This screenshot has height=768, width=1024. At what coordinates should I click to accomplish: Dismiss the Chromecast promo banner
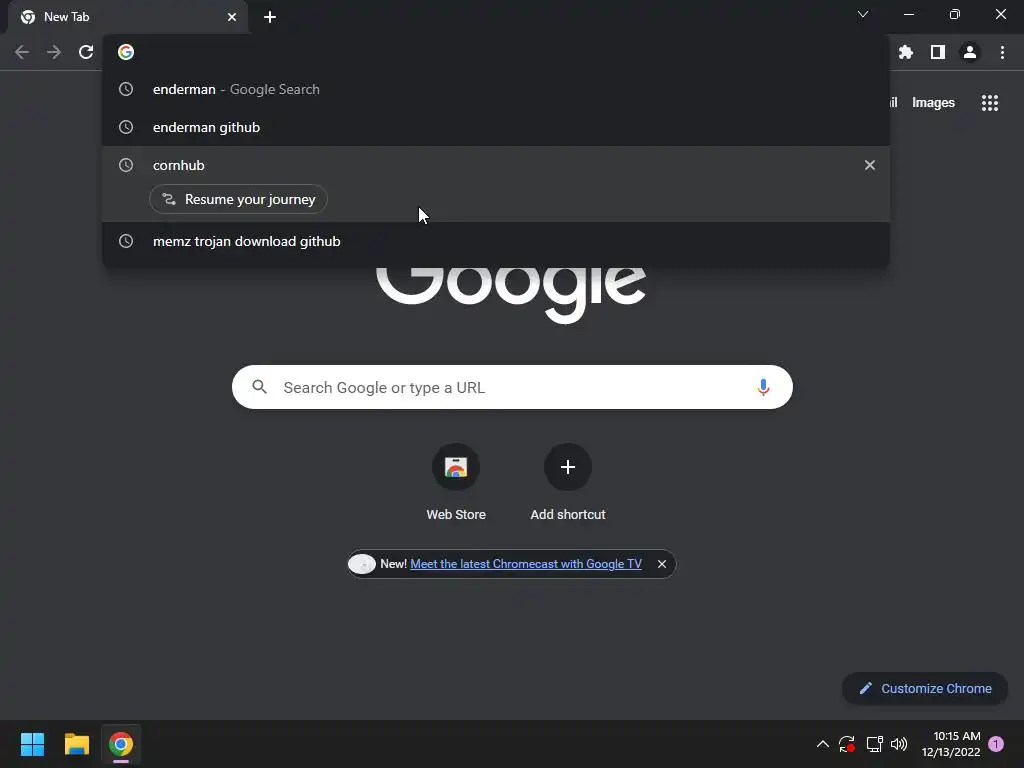coord(662,564)
